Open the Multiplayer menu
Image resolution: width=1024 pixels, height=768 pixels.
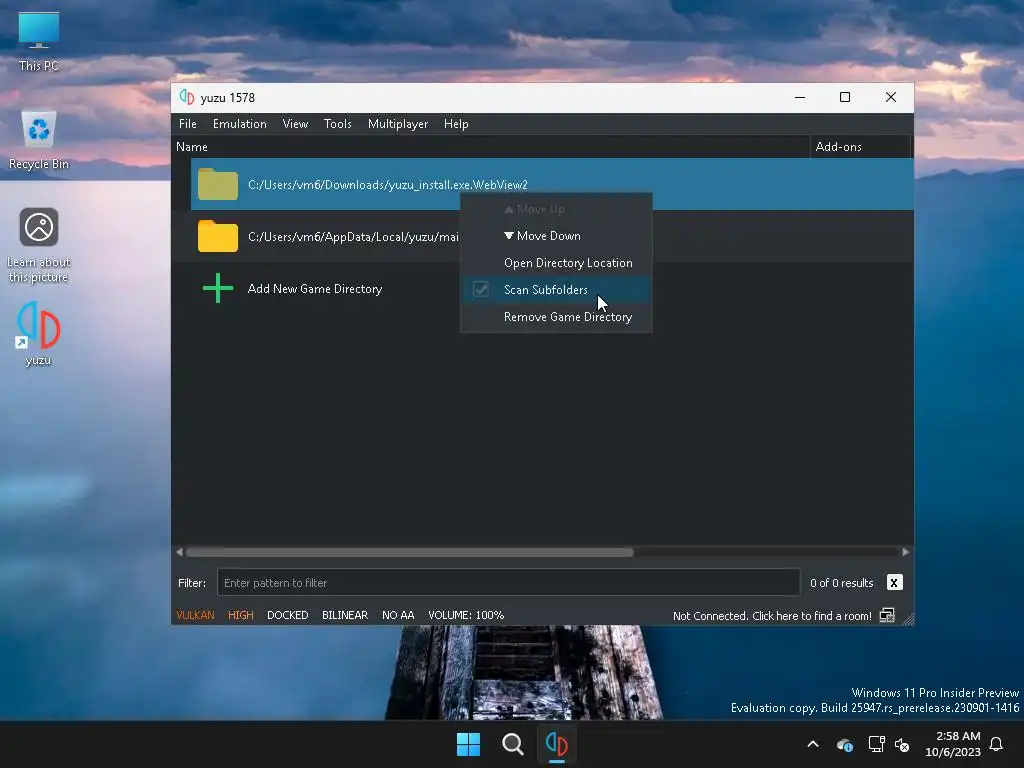(398, 124)
